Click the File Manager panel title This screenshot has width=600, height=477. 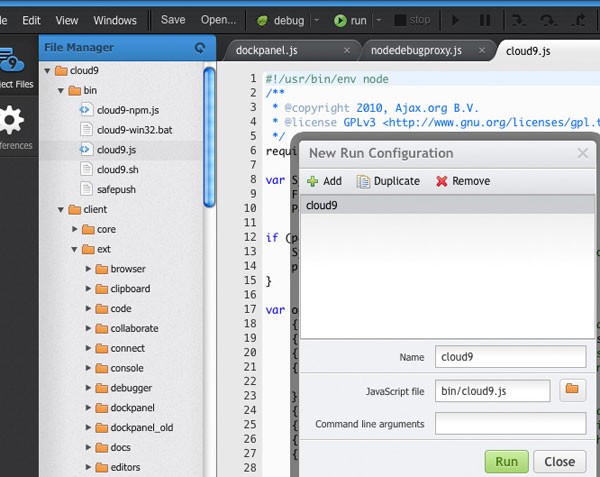tap(79, 48)
